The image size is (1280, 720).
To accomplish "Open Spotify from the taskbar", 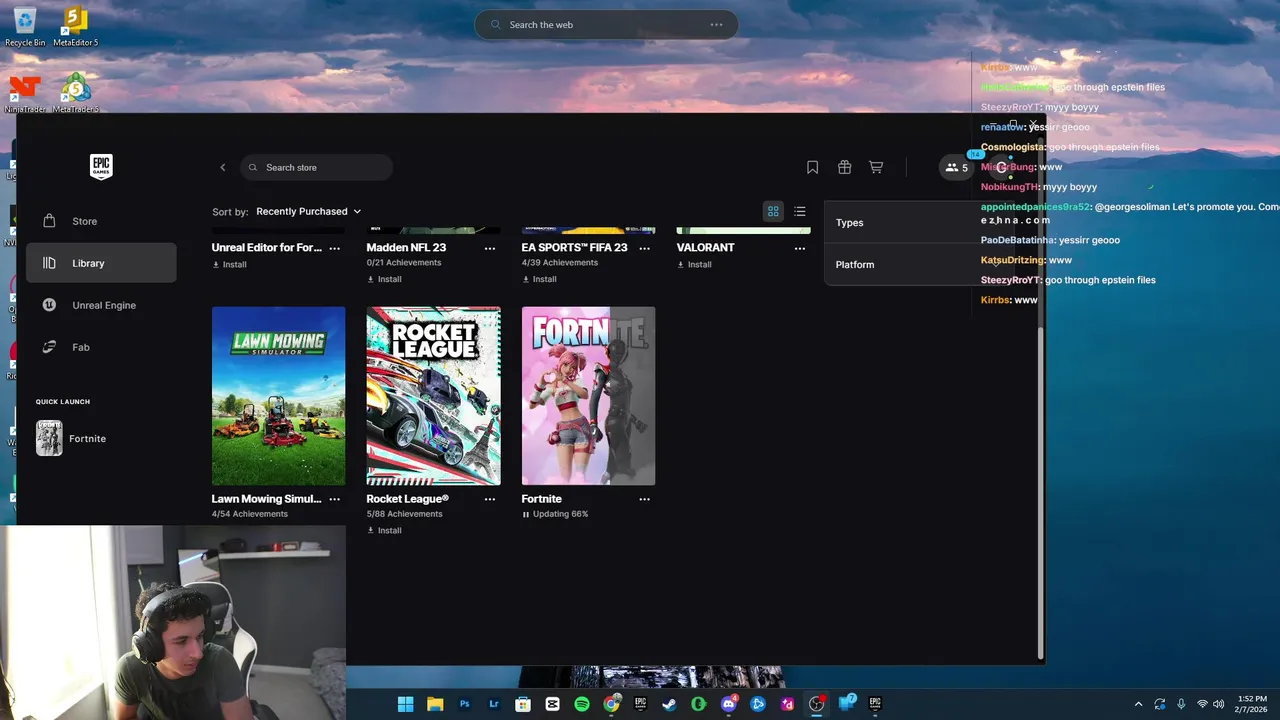I will point(582,704).
